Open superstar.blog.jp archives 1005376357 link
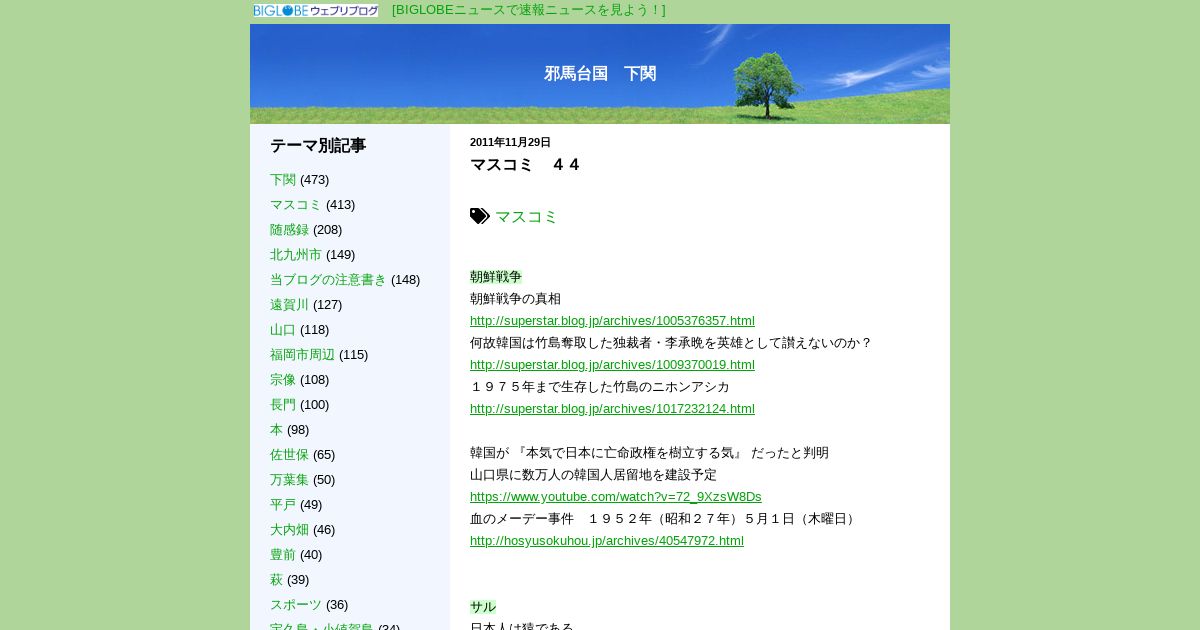Screen dimensions: 1200x630 click(x=612, y=321)
